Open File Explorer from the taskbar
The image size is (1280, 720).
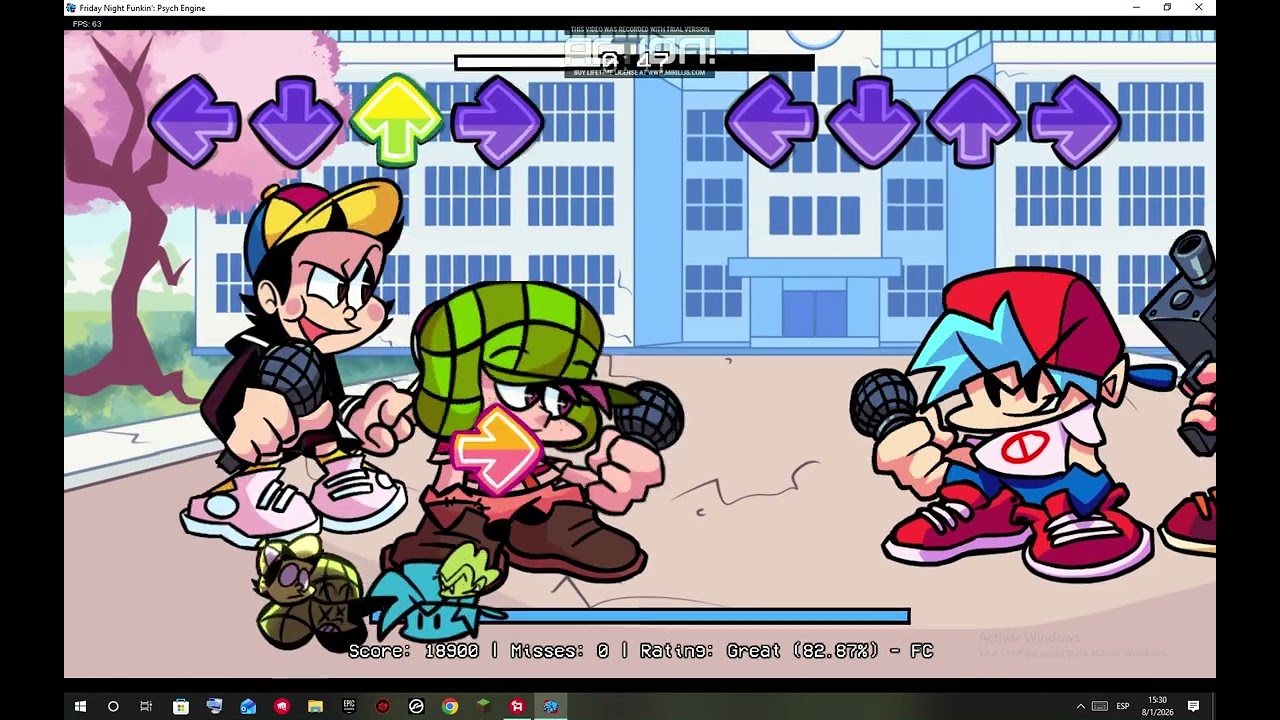315,706
